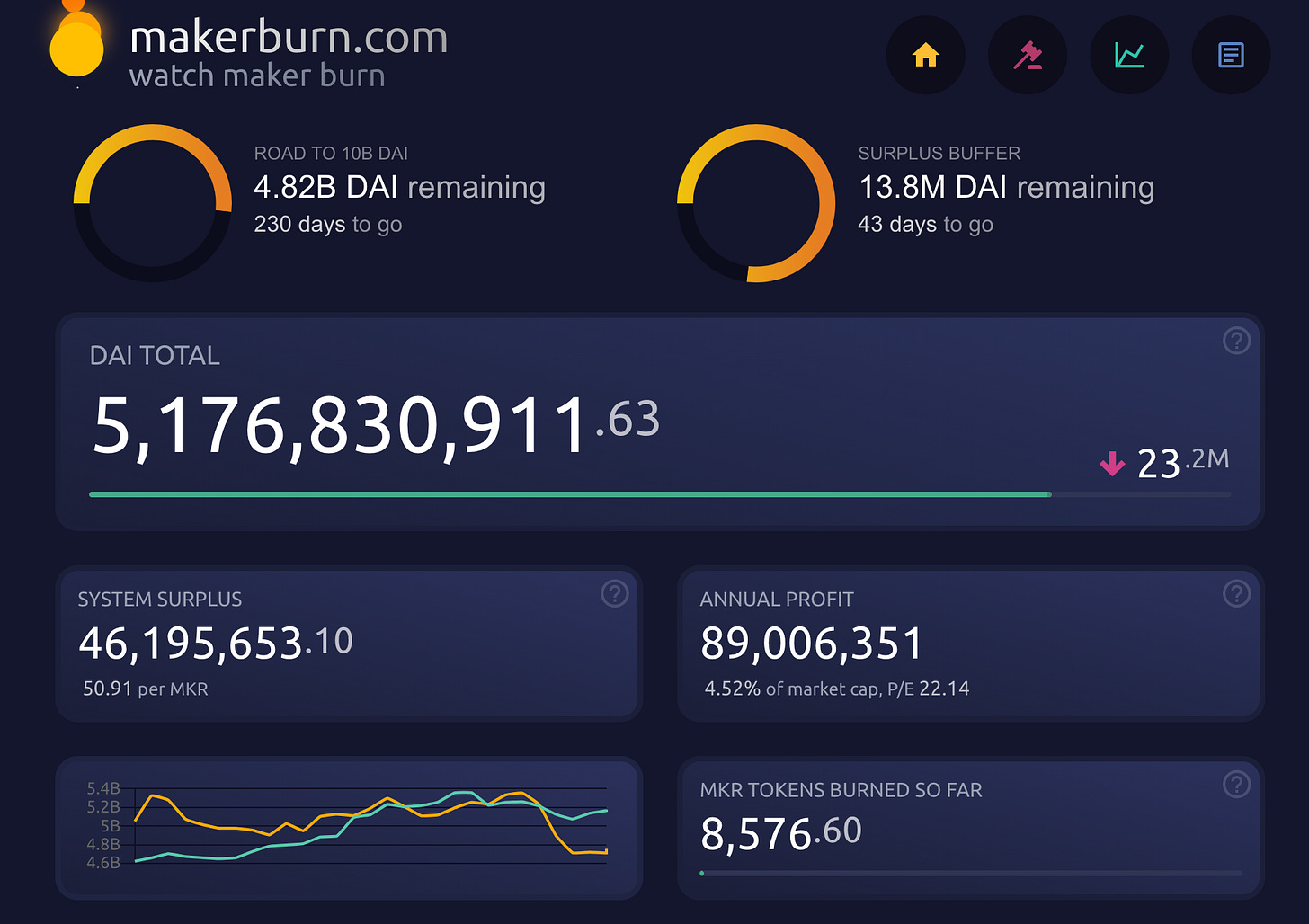
Task: Click the 46,195,653.10 surplus value
Action: point(216,644)
